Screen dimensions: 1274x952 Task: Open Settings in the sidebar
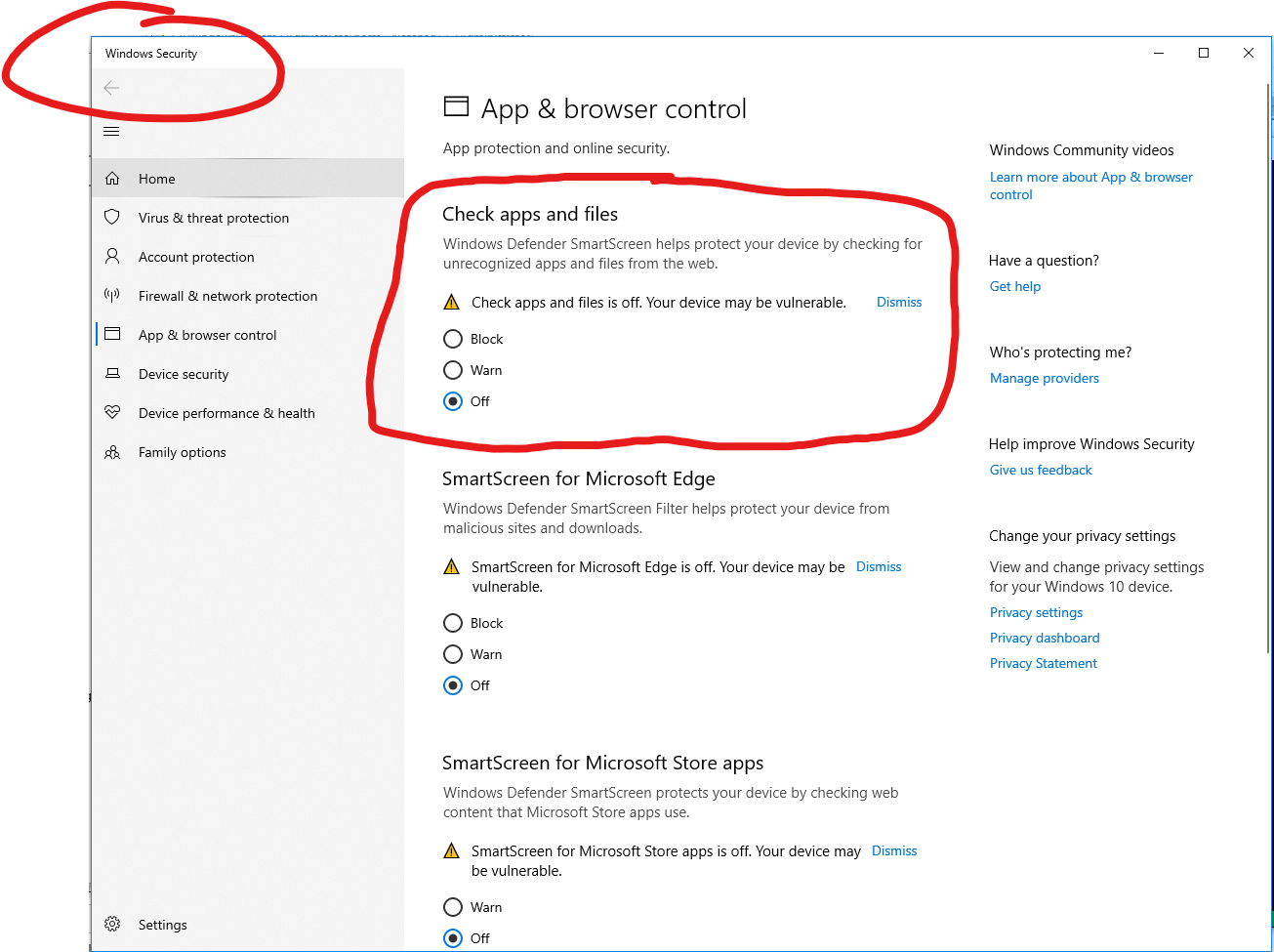248,925
